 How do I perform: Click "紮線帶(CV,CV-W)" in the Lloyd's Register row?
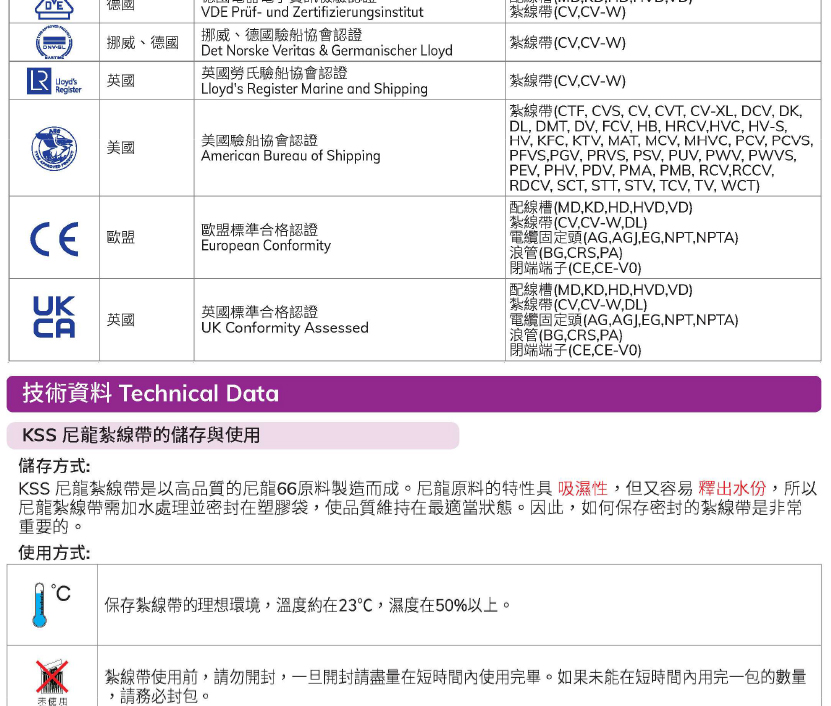coord(568,81)
